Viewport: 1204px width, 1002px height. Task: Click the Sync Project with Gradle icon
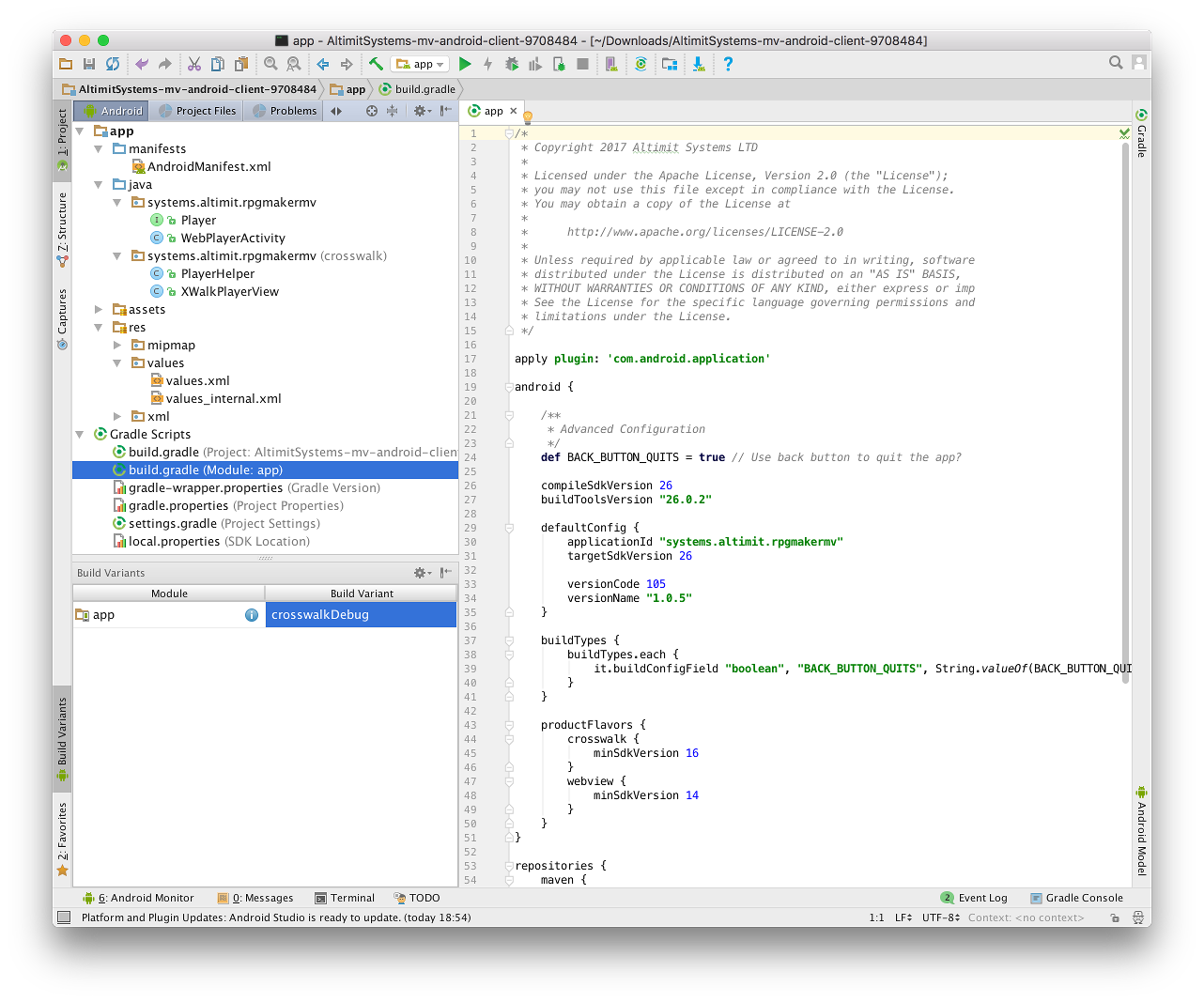[x=641, y=64]
